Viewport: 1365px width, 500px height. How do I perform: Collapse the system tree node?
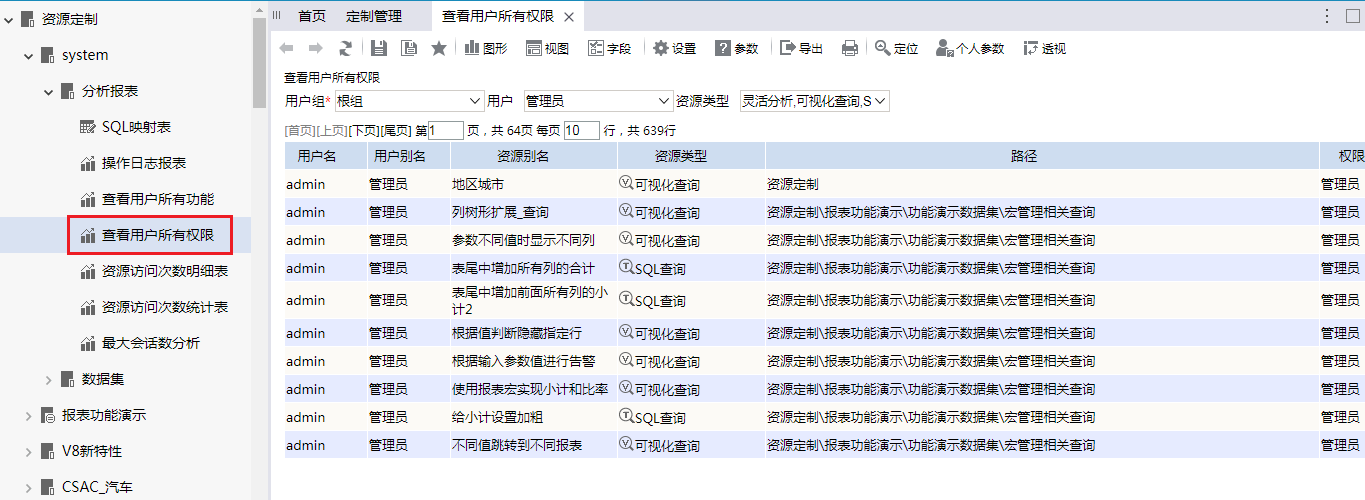pyautogui.click(x=29, y=55)
